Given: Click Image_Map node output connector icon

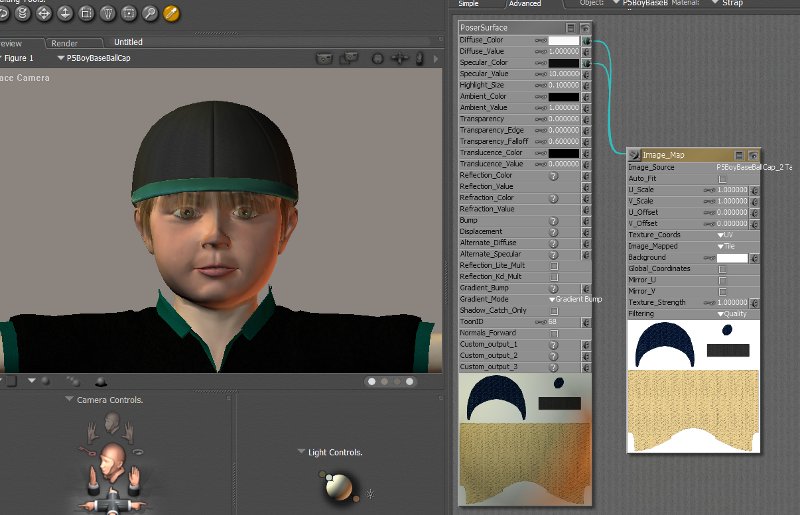Looking at the screenshot, I should click(634, 155).
